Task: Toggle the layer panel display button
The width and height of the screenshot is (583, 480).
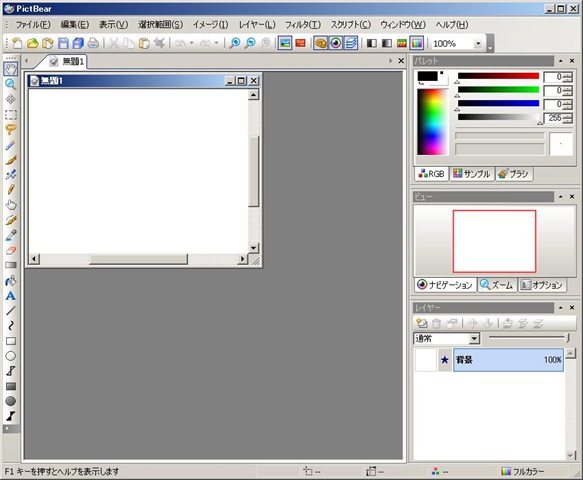Action: tap(351, 44)
